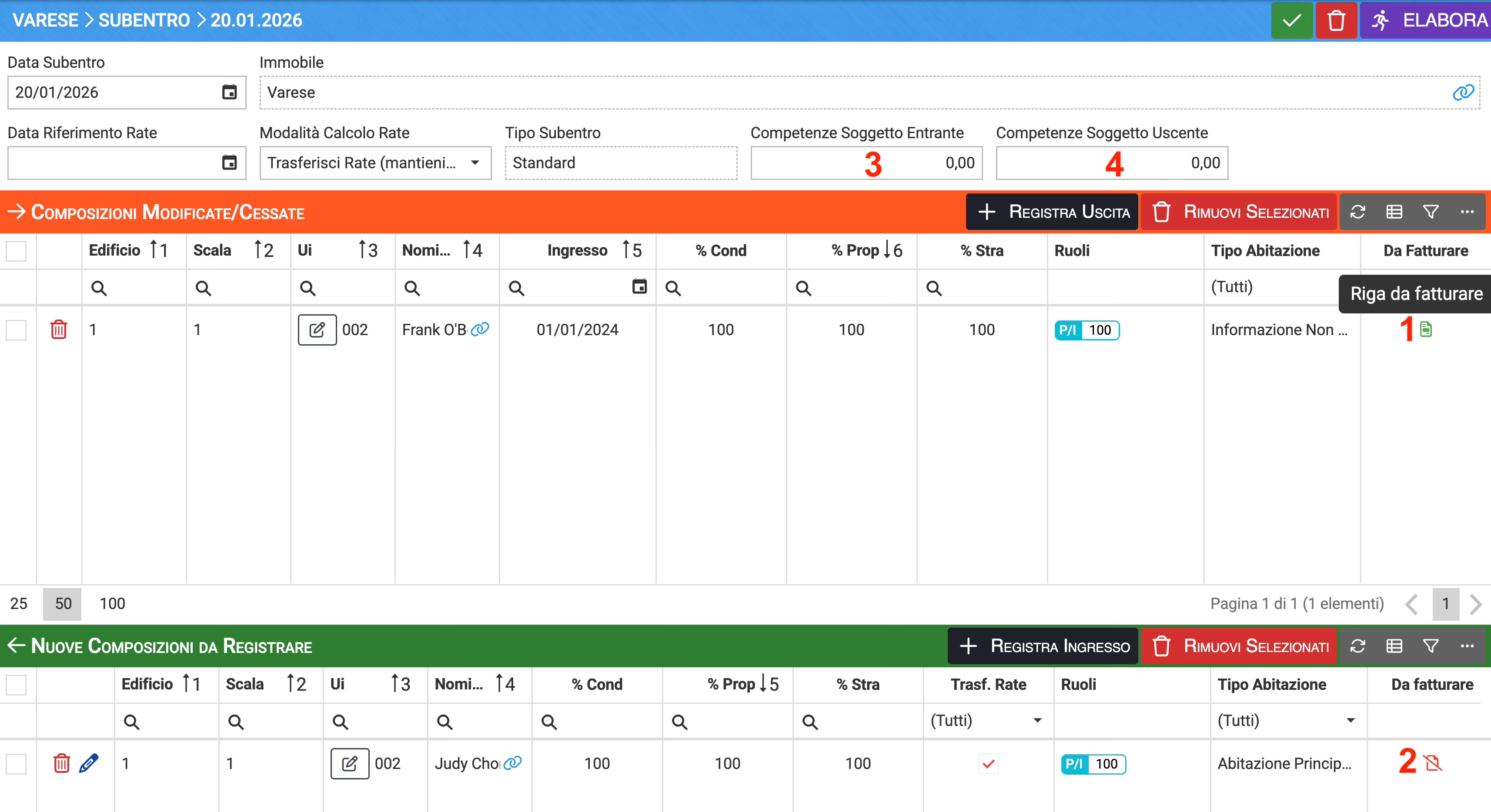Edit the Judy Cho row with pencil icon
1491x812 pixels.
pos(89,763)
